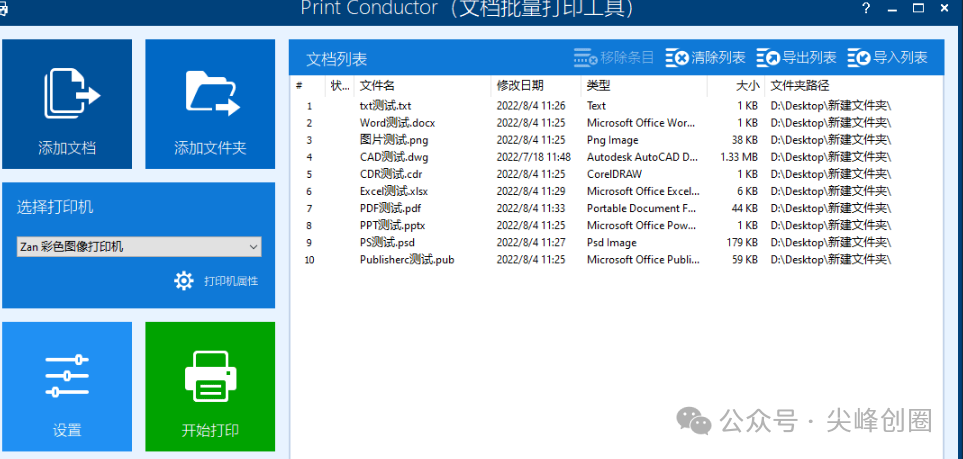
Task: Click the 2022/7/18 11:48 date cell
Action: 534,157
